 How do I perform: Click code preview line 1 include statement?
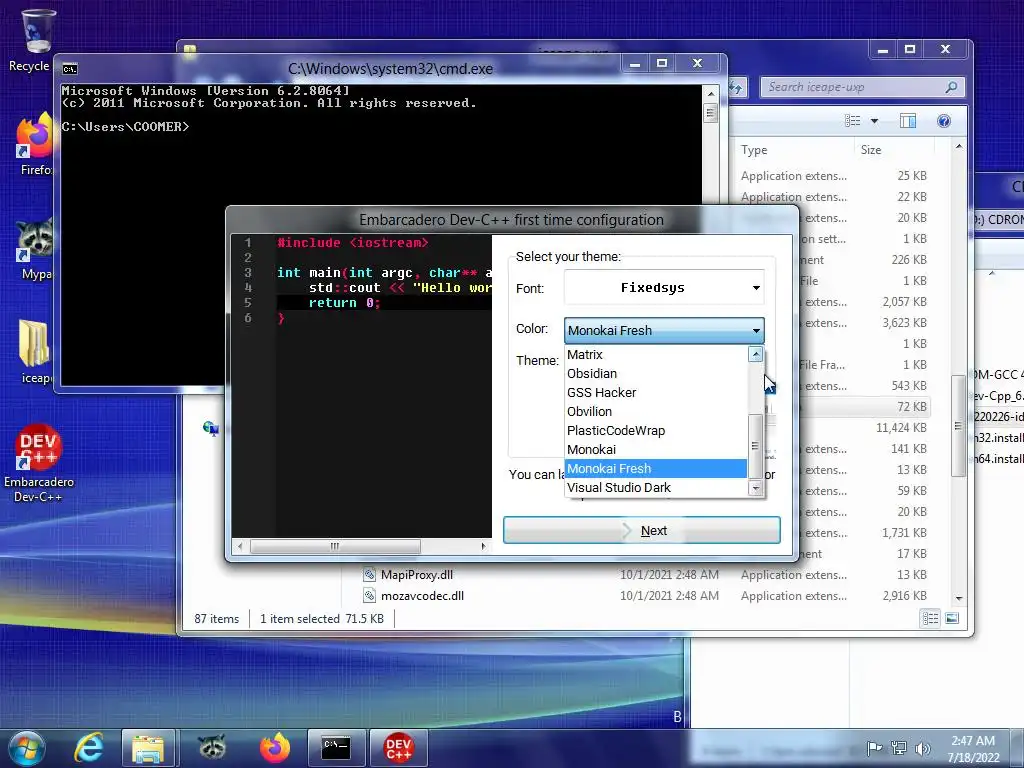[x=353, y=242]
